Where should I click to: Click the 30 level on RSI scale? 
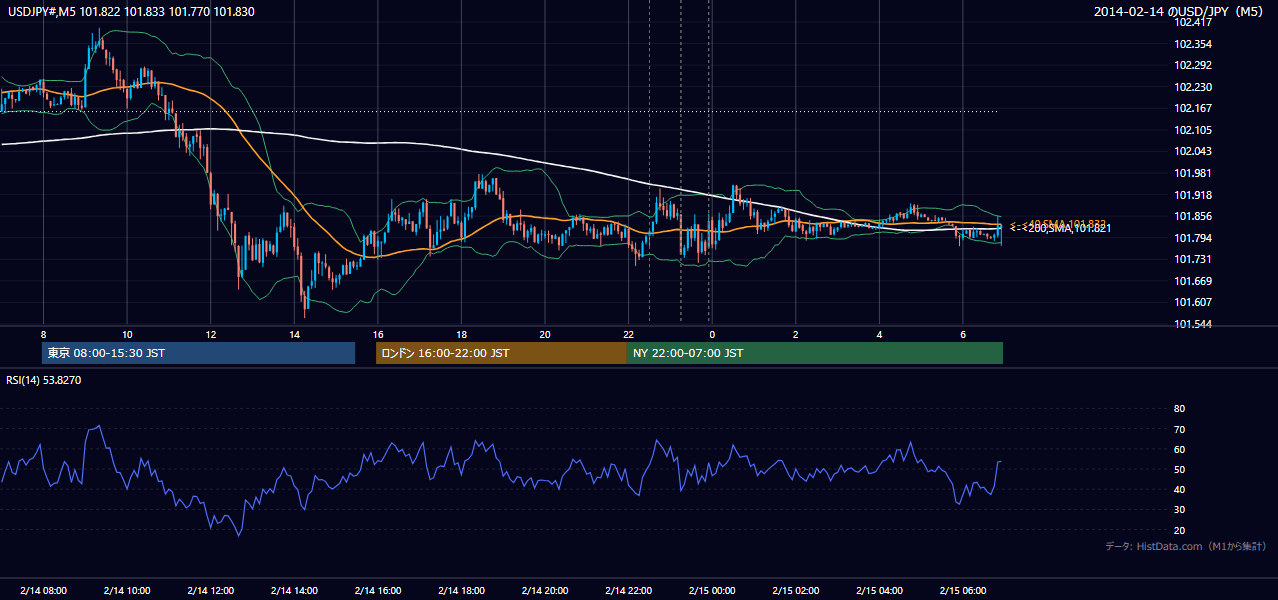1179,510
